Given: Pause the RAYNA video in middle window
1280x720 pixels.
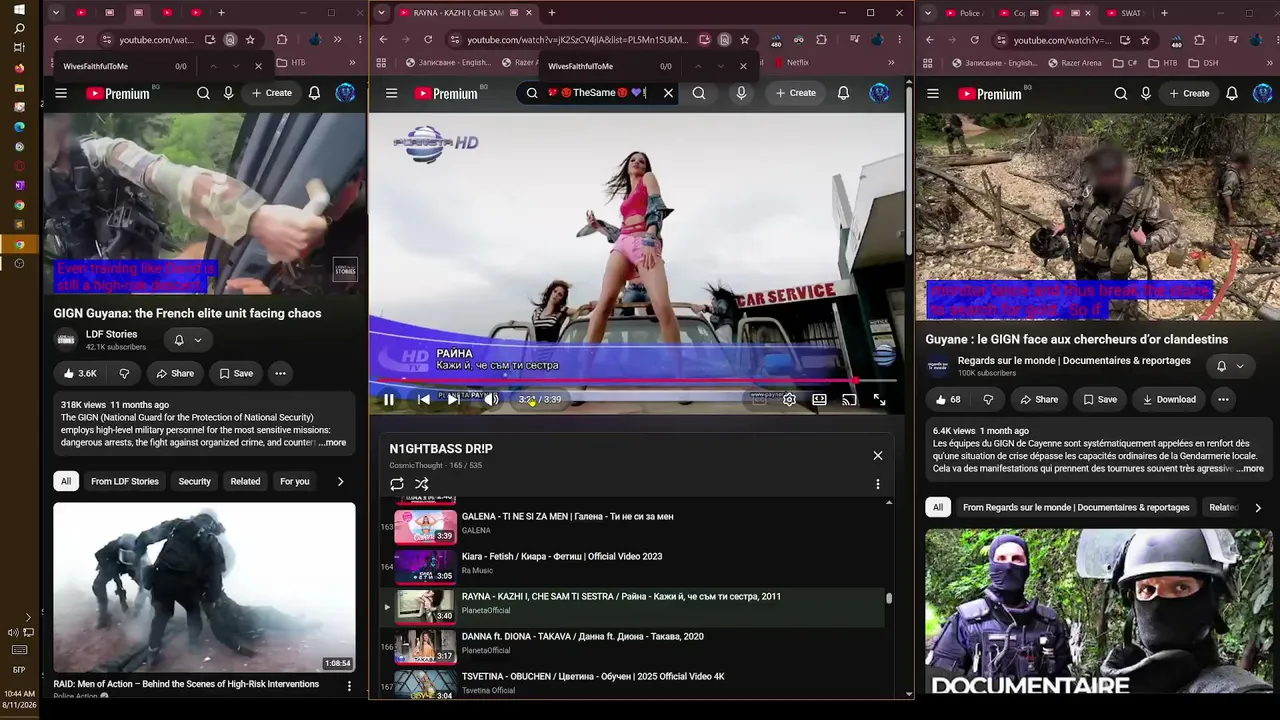Looking at the screenshot, I should point(389,399).
